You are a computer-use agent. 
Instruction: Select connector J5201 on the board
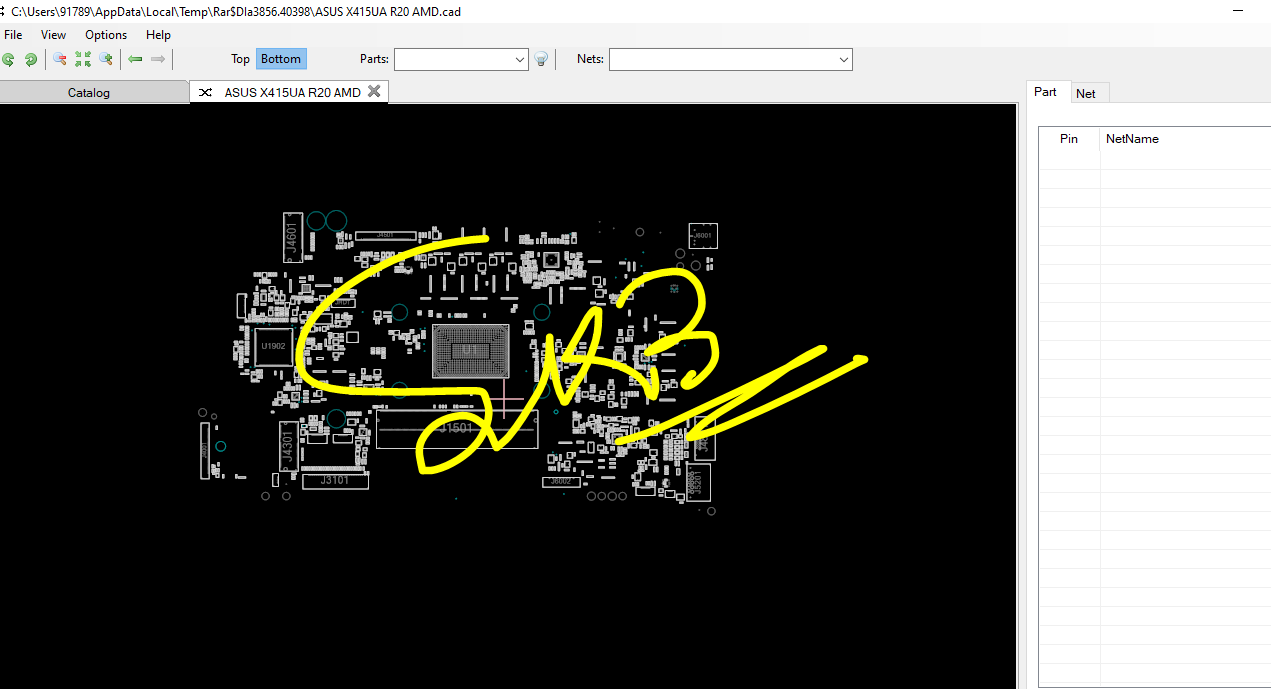tap(699, 482)
